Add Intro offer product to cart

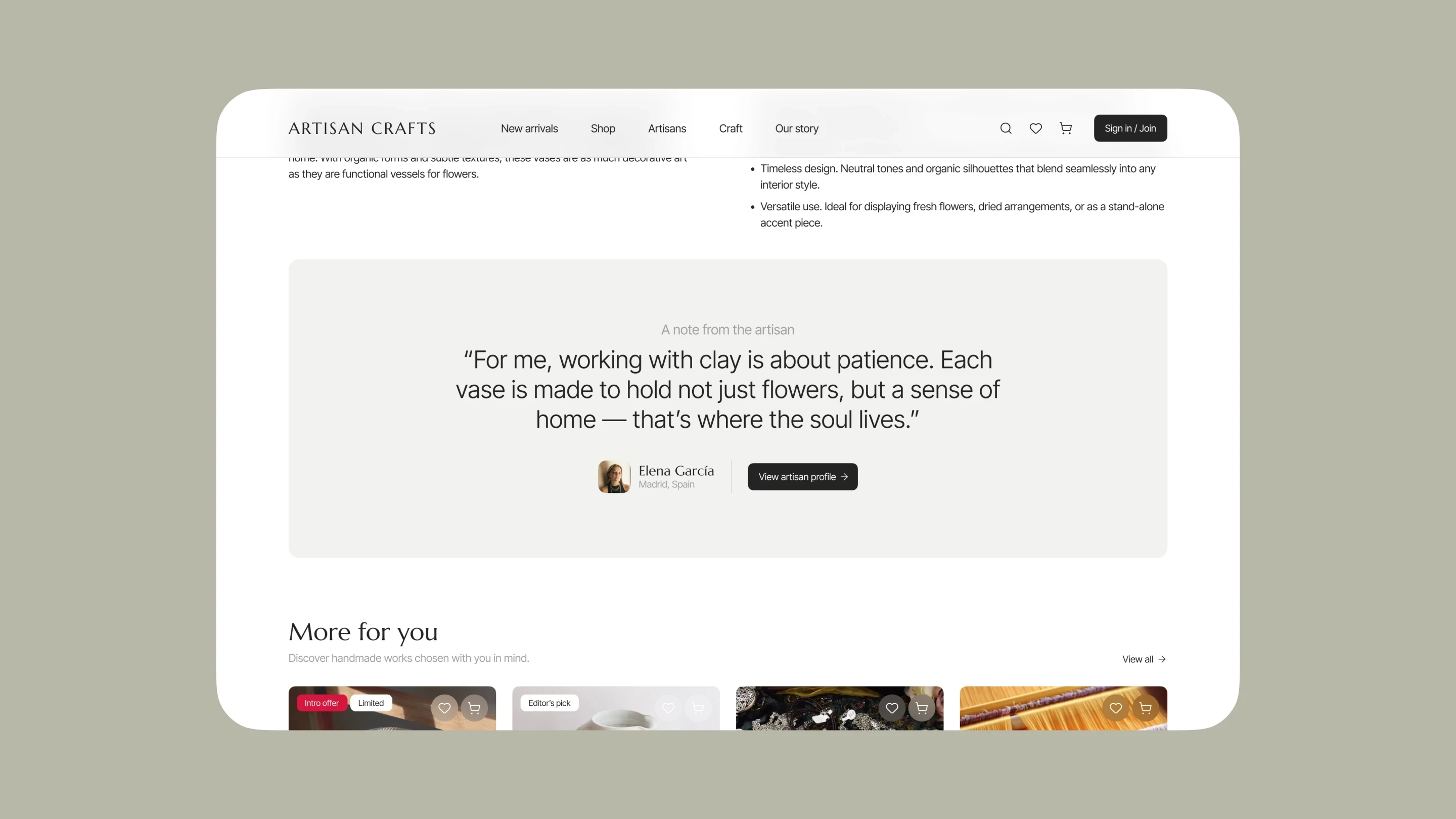[474, 708]
